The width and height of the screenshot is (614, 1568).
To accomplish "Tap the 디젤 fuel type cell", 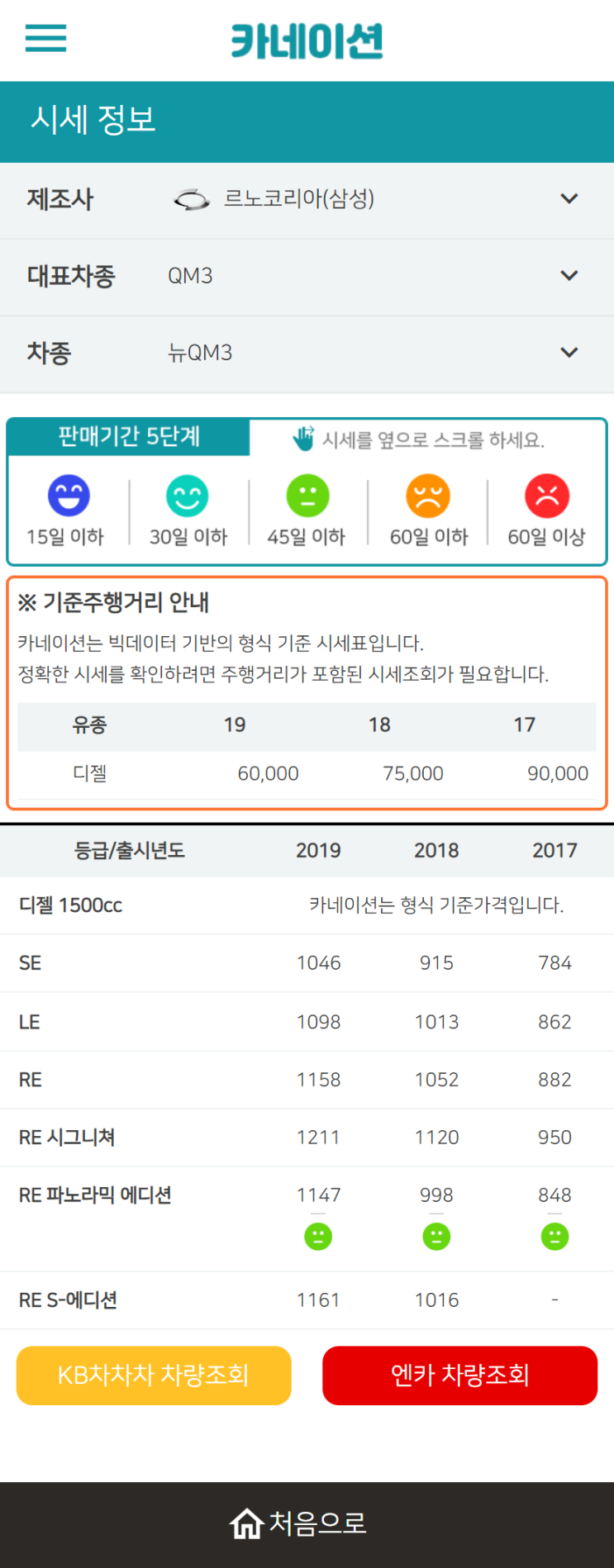I will [89, 774].
